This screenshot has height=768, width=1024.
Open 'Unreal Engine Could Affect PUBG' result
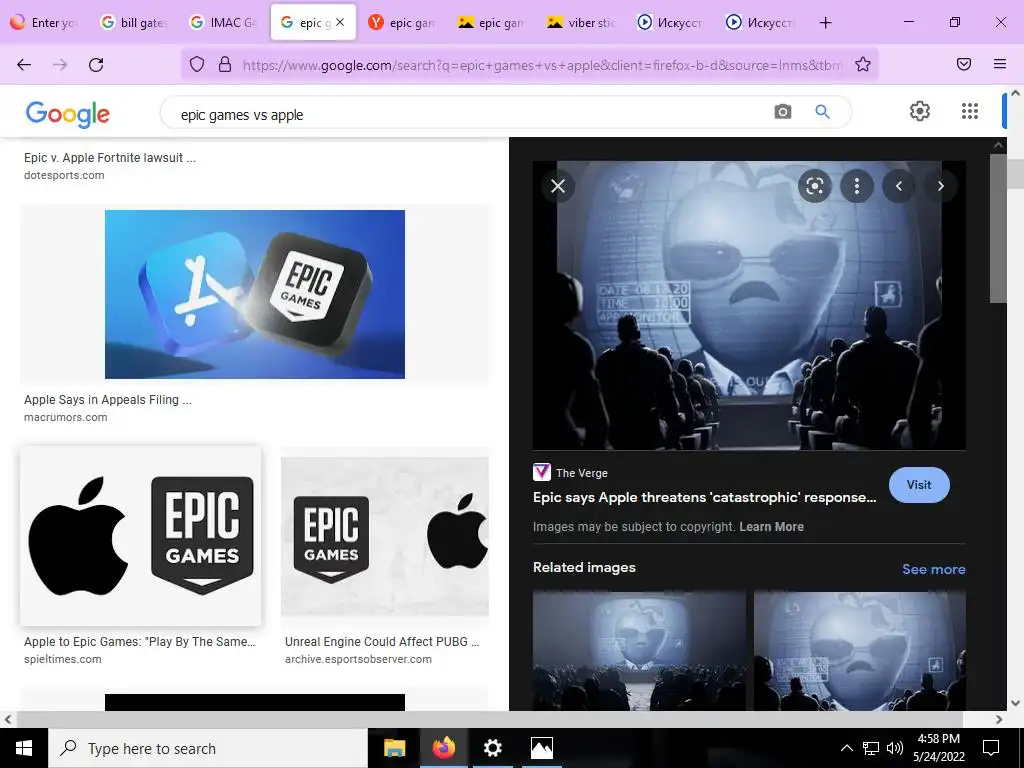(x=382, y=641)
